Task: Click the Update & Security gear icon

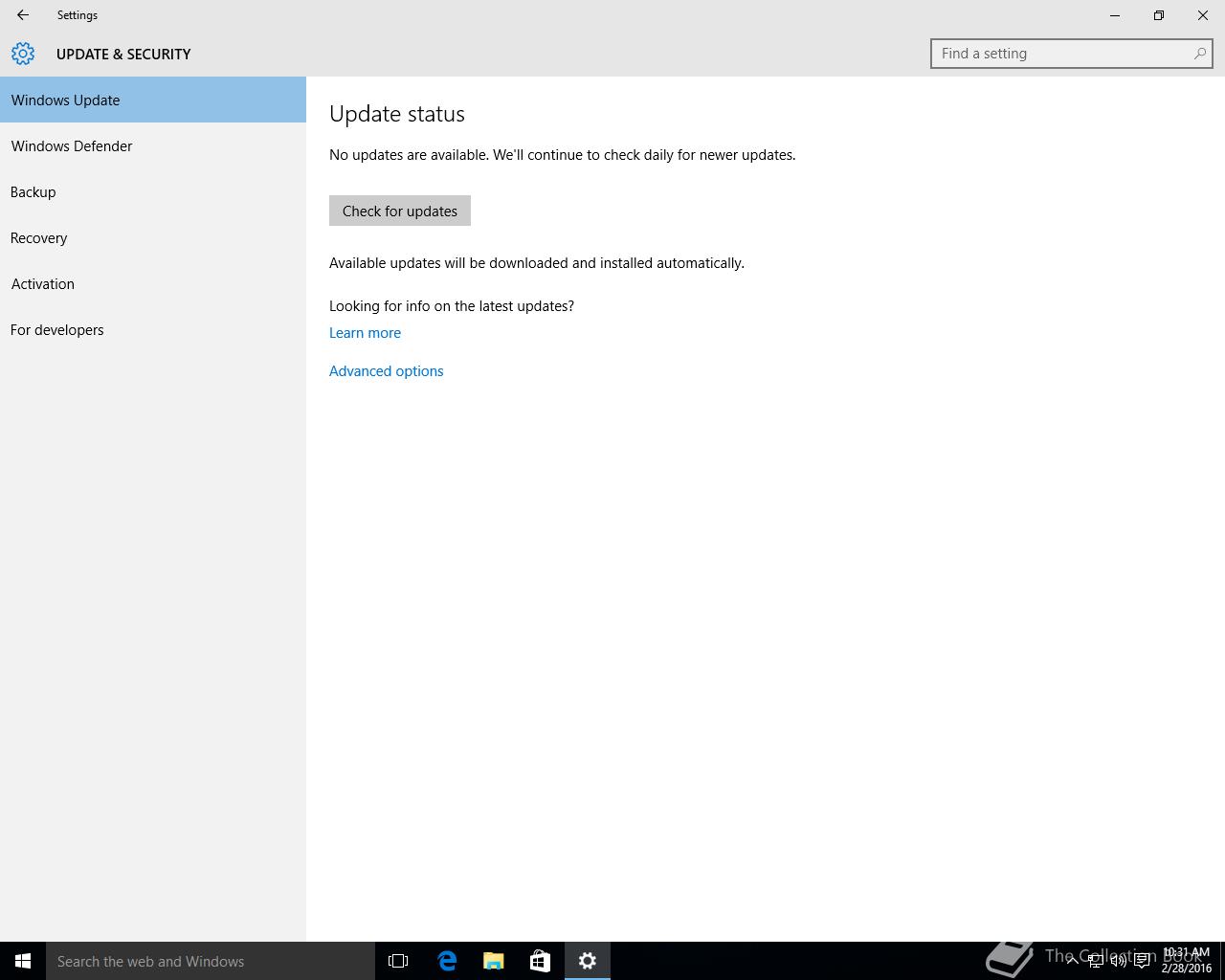Action: click(x=23, y=54)
